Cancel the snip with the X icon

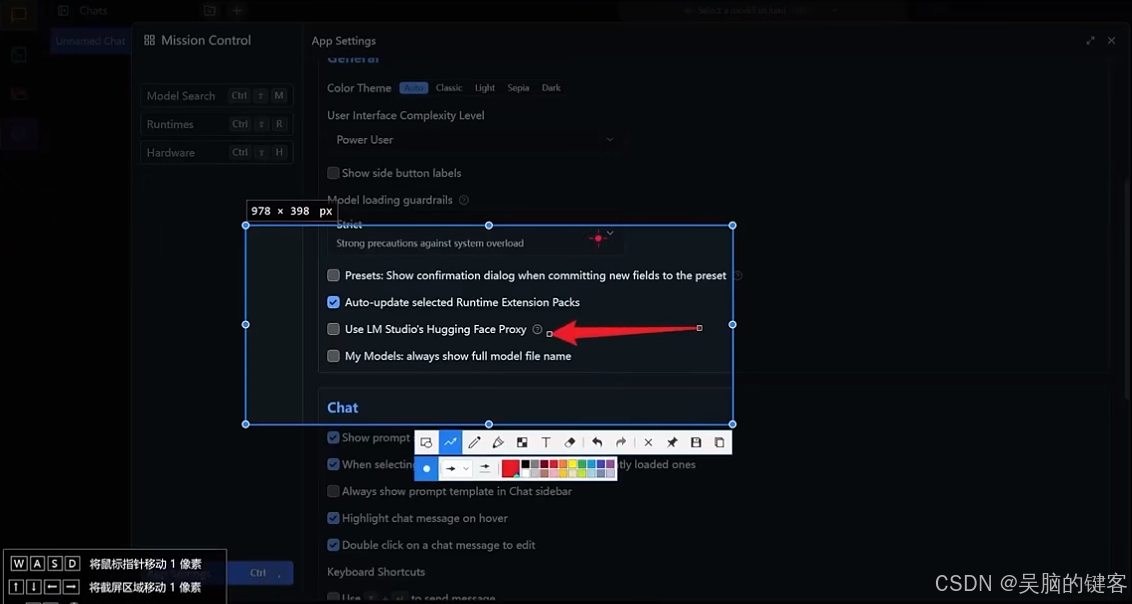pos(648,442)
